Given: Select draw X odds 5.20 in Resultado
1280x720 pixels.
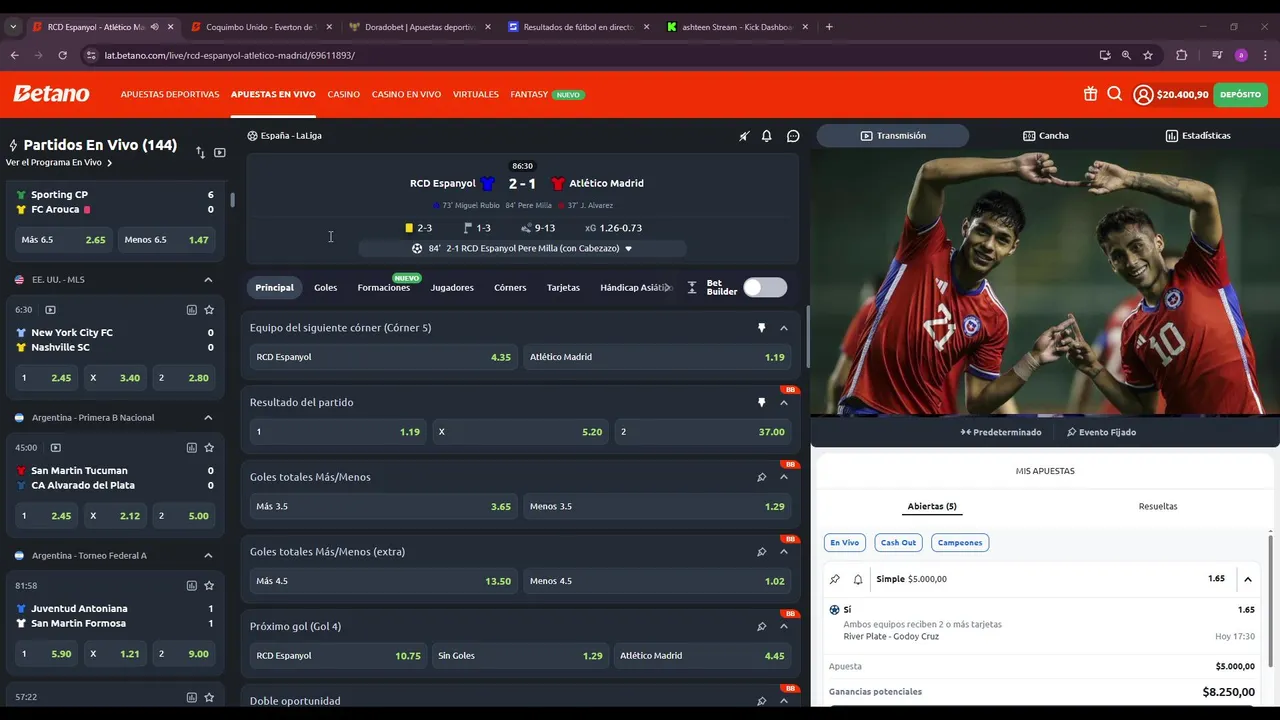Looking at the screenshot, I should click(520, 432).
